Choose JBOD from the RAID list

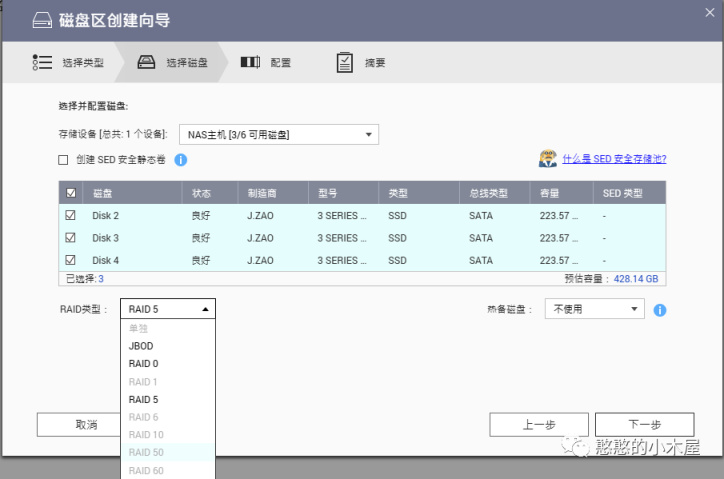click(x=168, y=346)
